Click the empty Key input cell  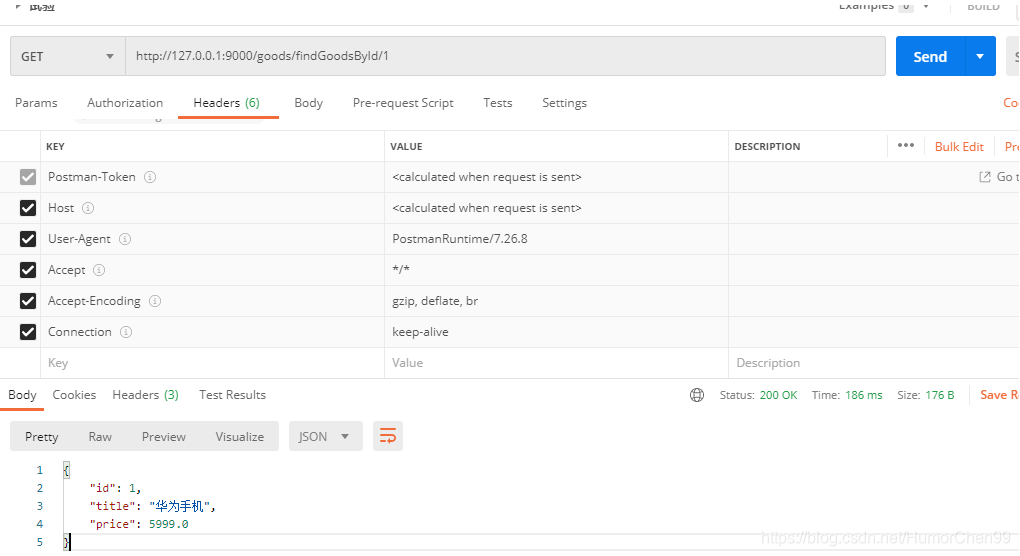[x=212, y=363]
